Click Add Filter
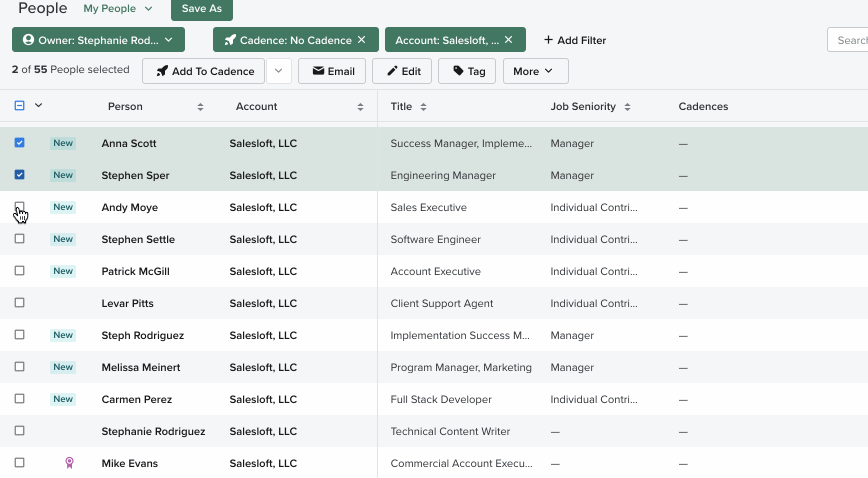 [x=575, y=40]
